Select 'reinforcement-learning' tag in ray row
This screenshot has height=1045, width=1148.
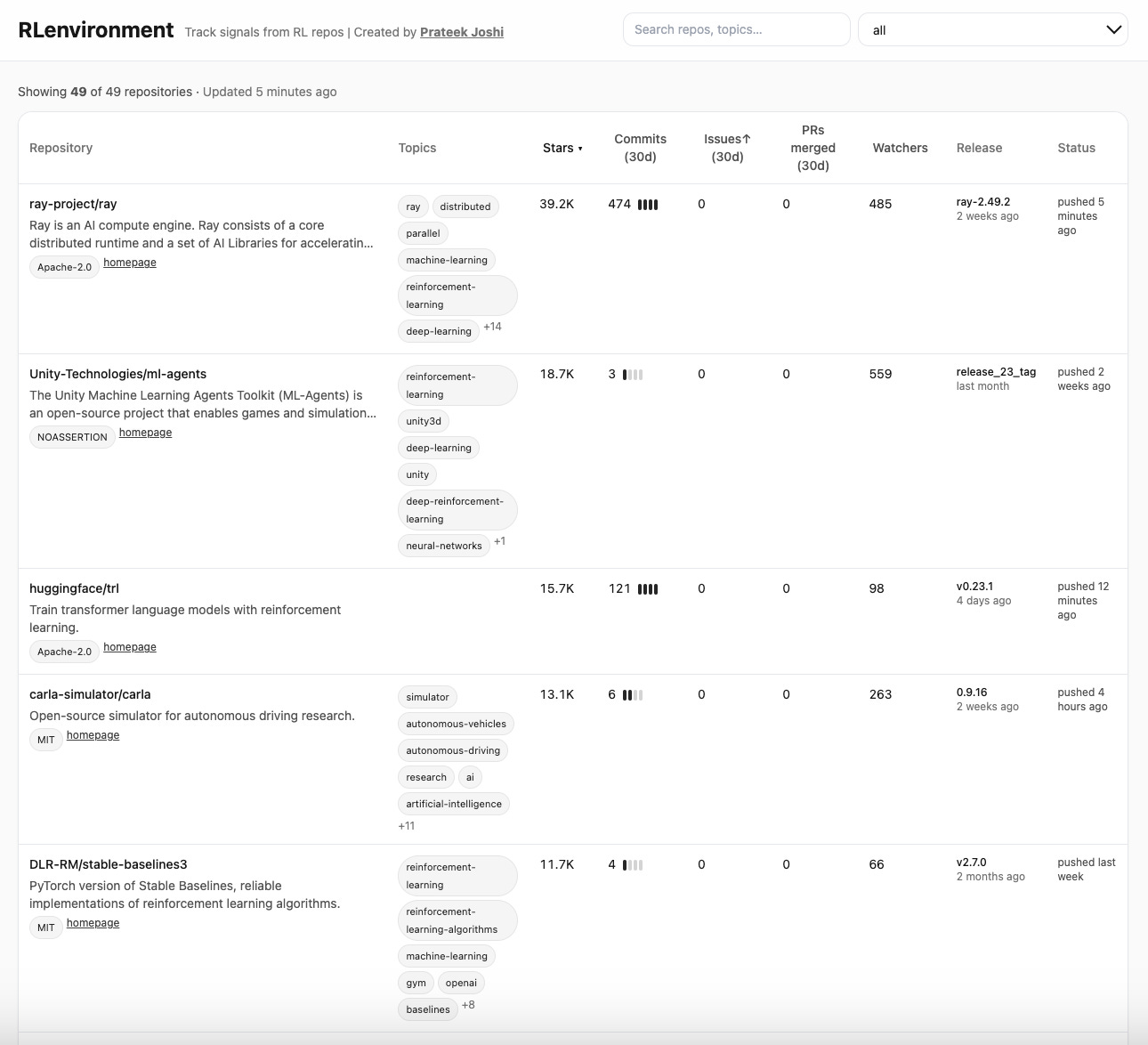(457, 296)
